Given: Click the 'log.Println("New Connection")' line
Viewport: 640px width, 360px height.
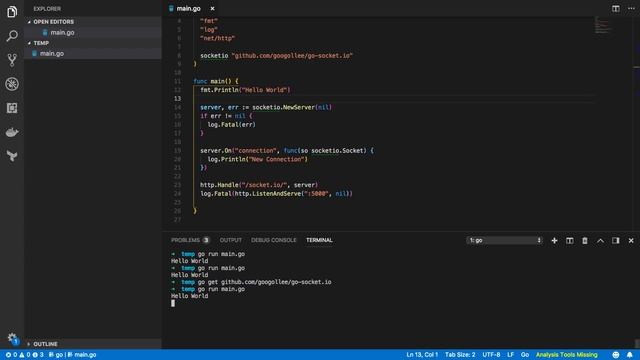Looking at the screenshot, I should pos(258,159).
